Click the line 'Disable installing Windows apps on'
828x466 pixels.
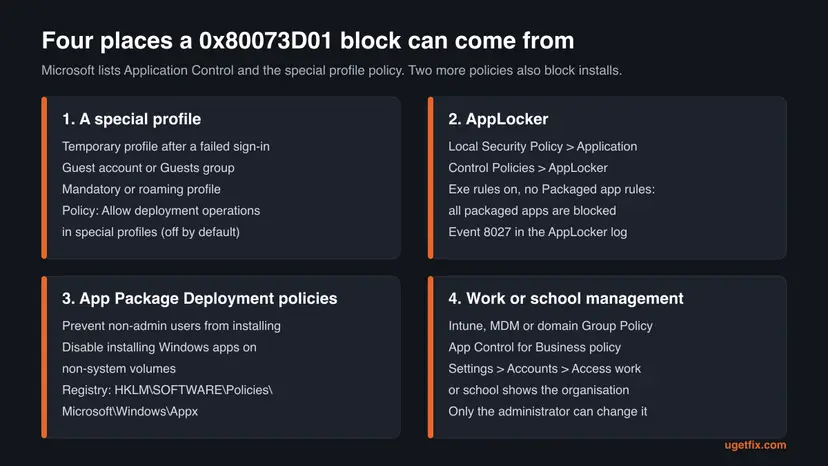point(159,347)
